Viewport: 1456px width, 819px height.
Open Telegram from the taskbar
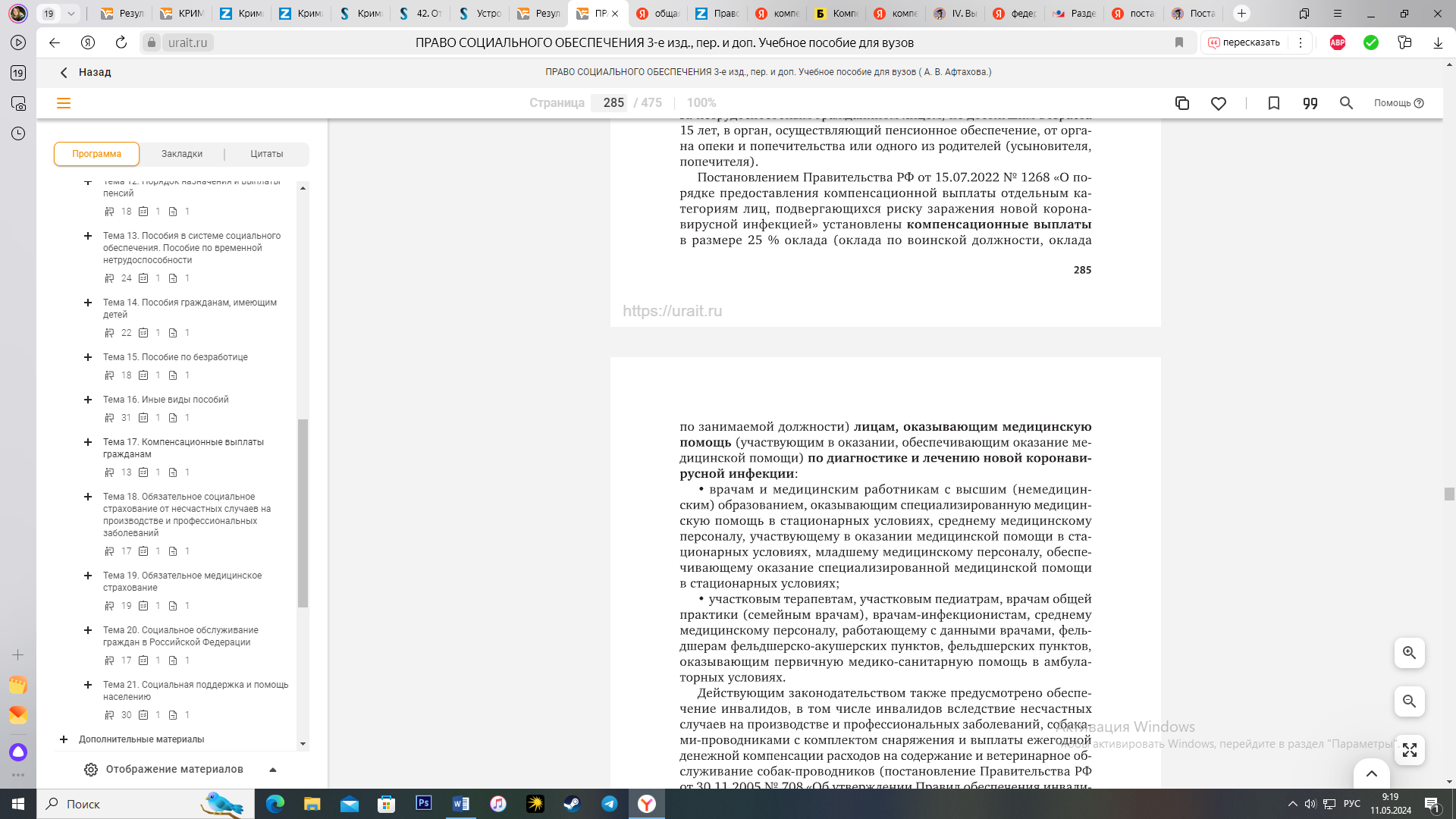pyautogui.click(x=609, y=803)
